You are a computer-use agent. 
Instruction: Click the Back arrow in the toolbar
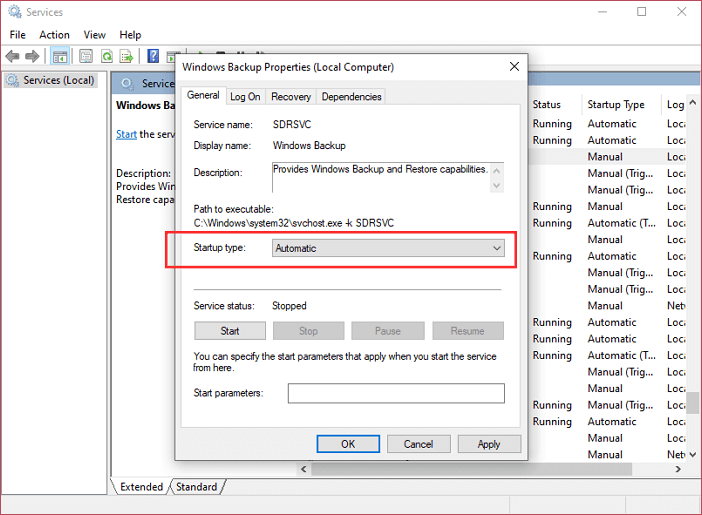tap(12, 56)
